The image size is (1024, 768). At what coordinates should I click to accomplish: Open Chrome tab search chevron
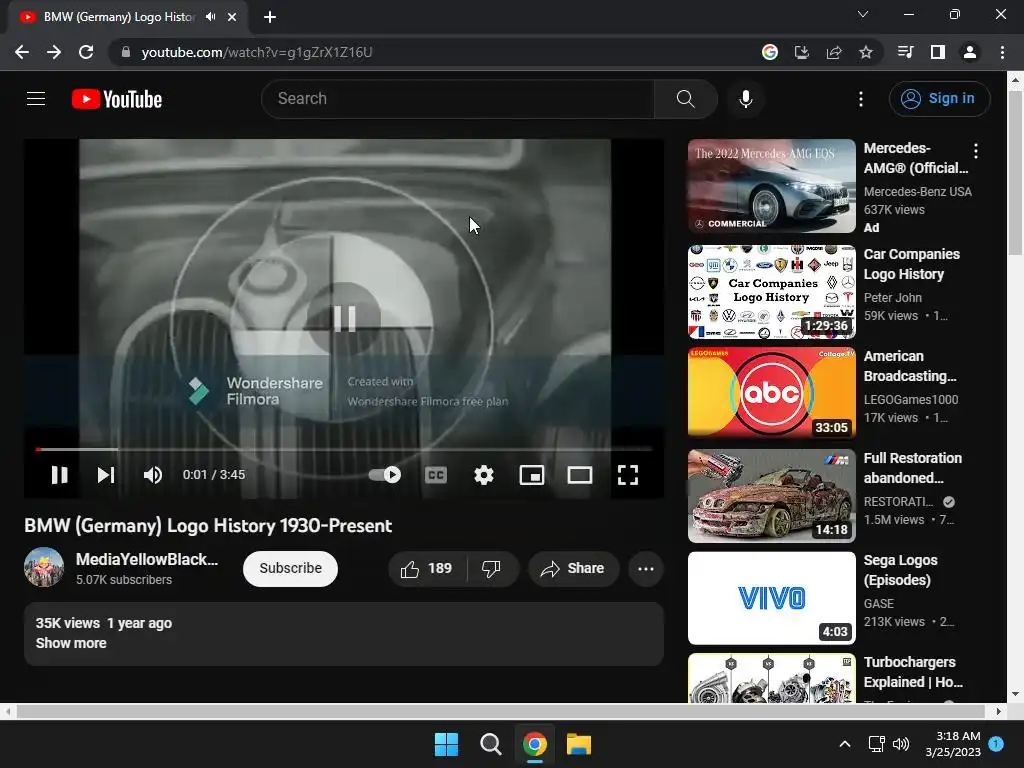pyautogui.click(x=863, y=14)
